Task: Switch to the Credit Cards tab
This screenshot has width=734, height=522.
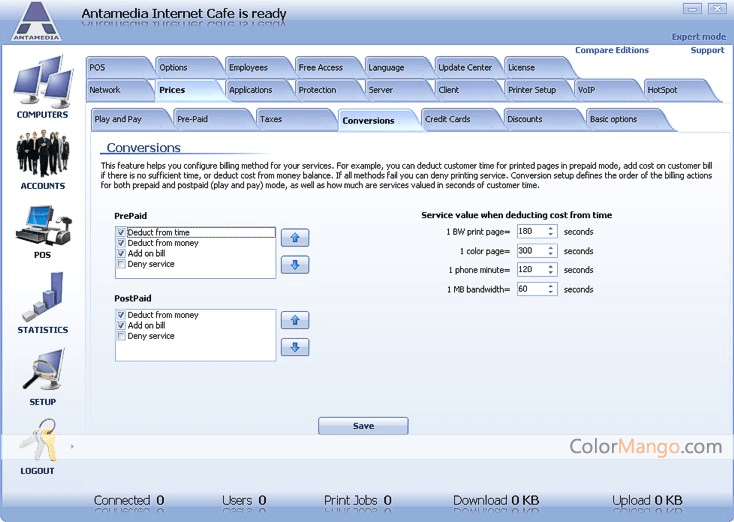Action: tap(447, 119)
